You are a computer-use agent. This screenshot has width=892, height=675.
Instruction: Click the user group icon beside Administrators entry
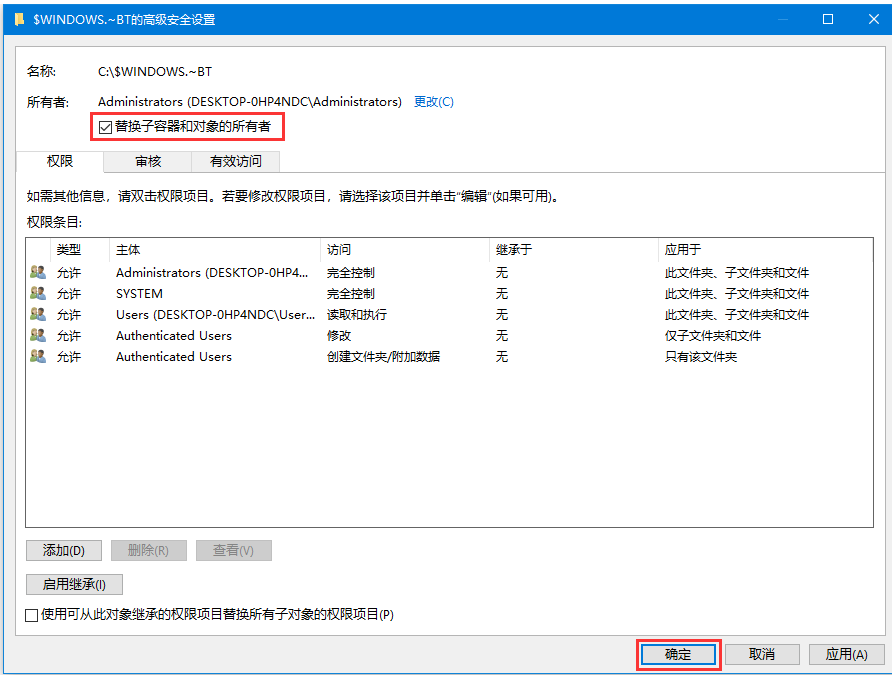38,272
